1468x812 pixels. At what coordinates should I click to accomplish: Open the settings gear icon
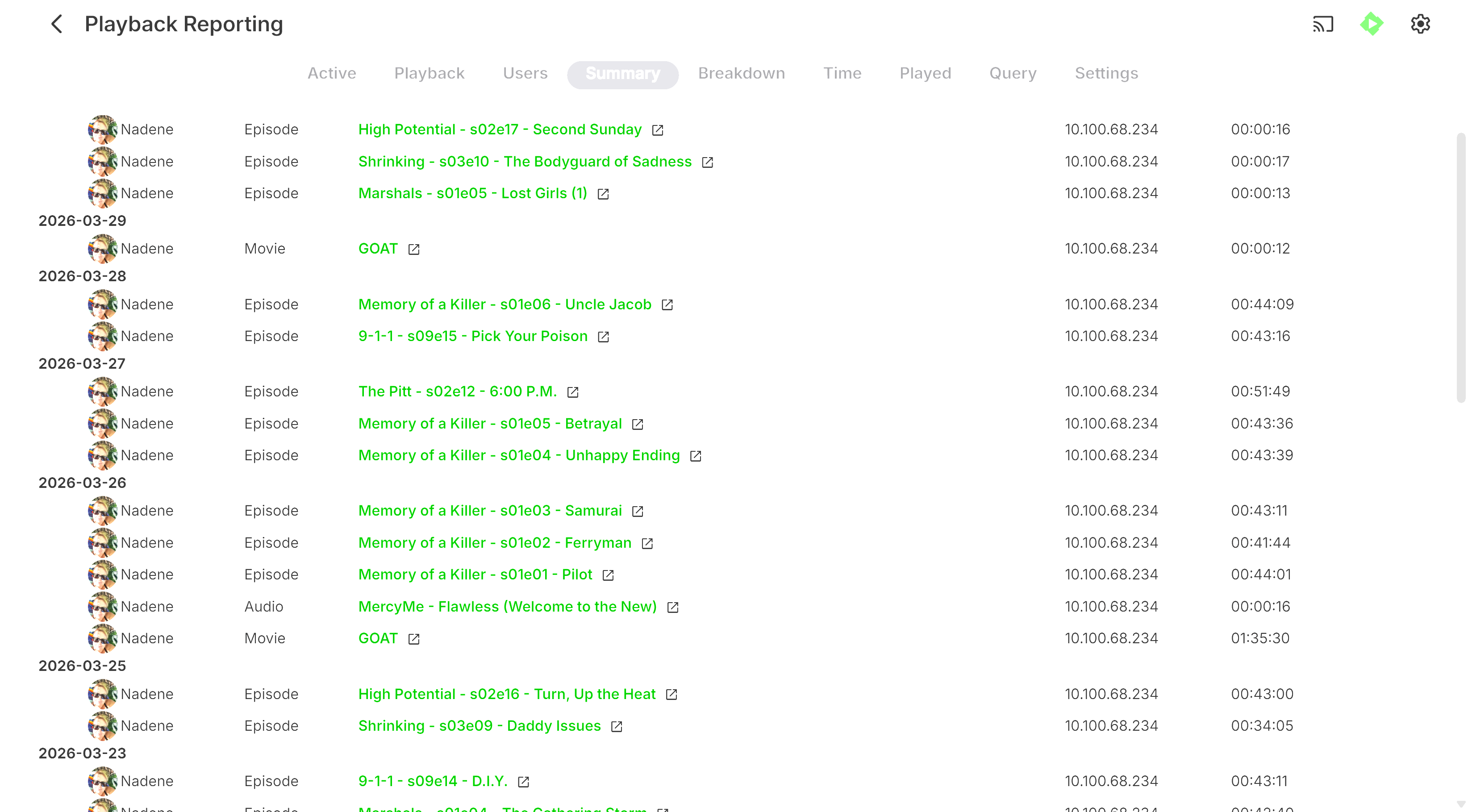coord(1420,24)
